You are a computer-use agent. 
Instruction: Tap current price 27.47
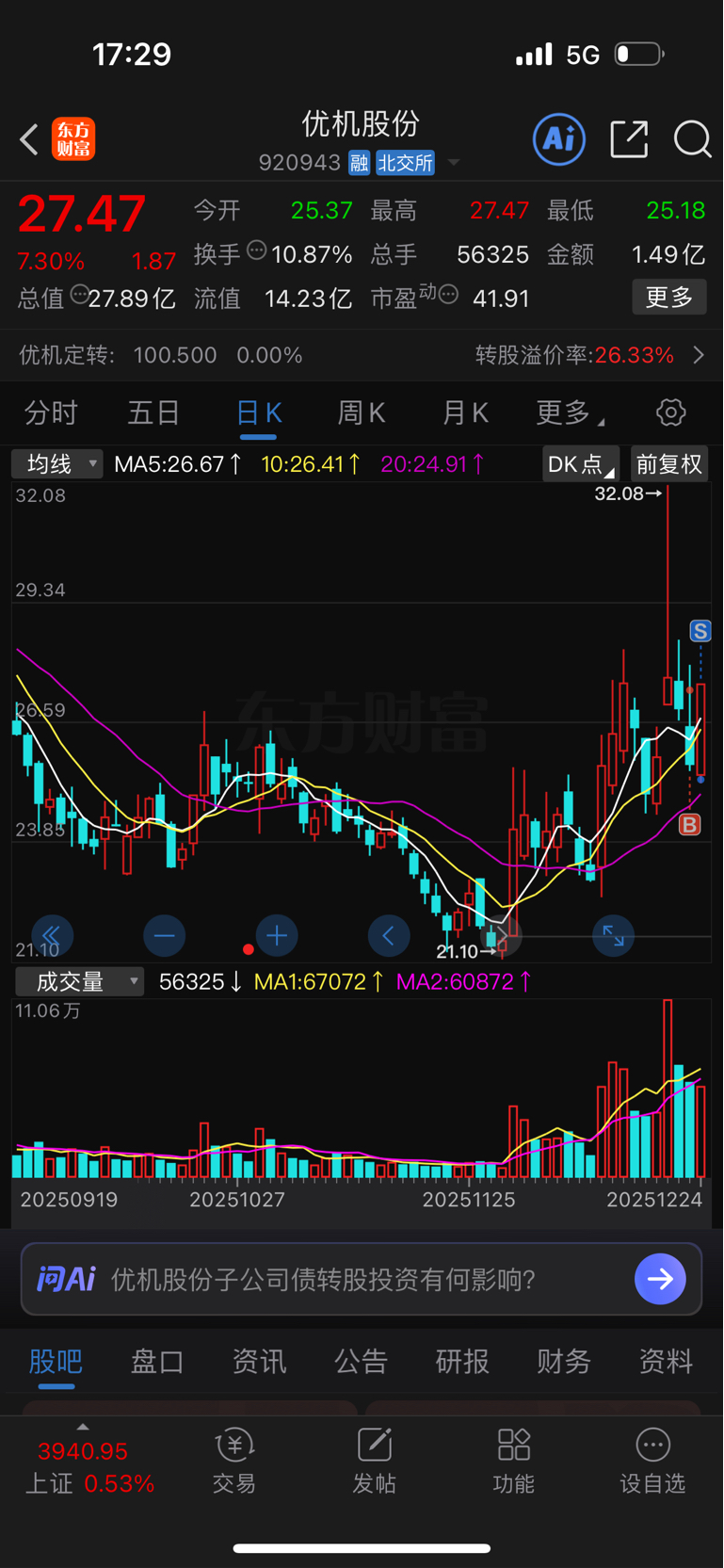pos(82,214)
